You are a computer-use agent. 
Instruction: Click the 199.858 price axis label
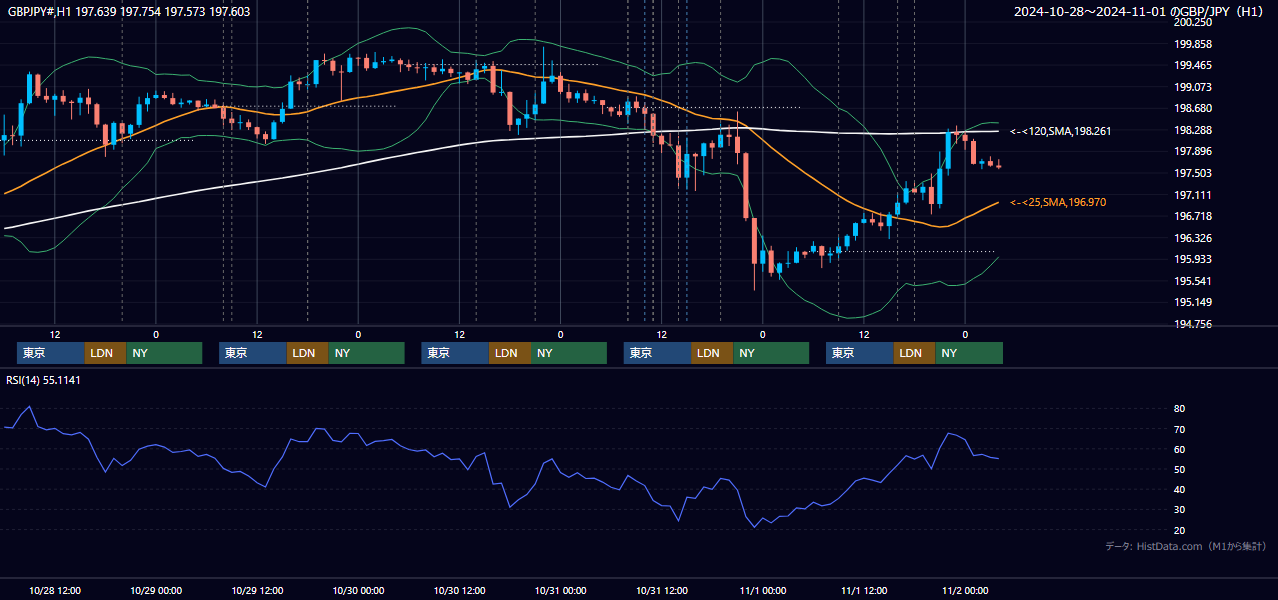point(1193,44)
